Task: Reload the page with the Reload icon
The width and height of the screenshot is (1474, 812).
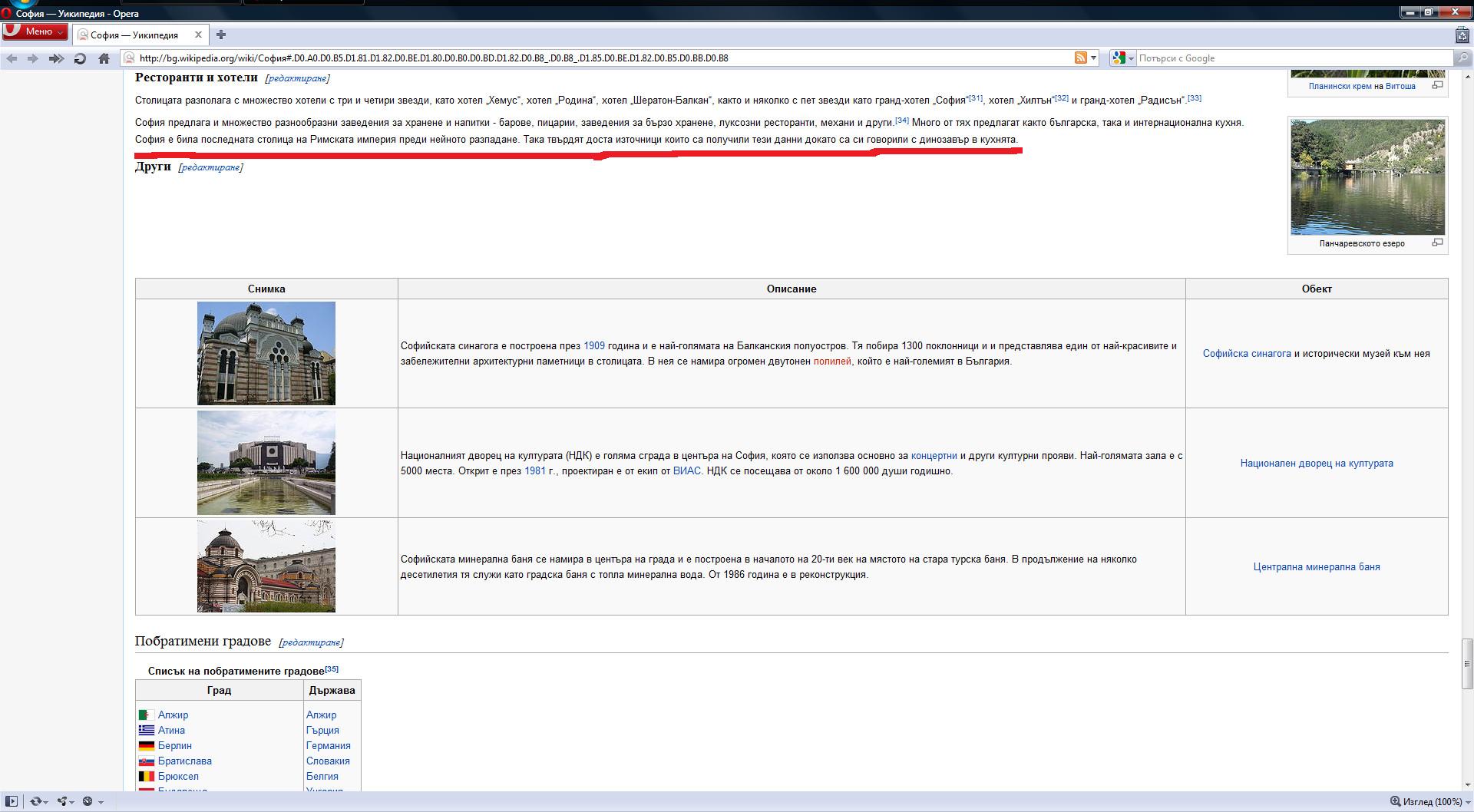Action: click(x=80, y=58)
